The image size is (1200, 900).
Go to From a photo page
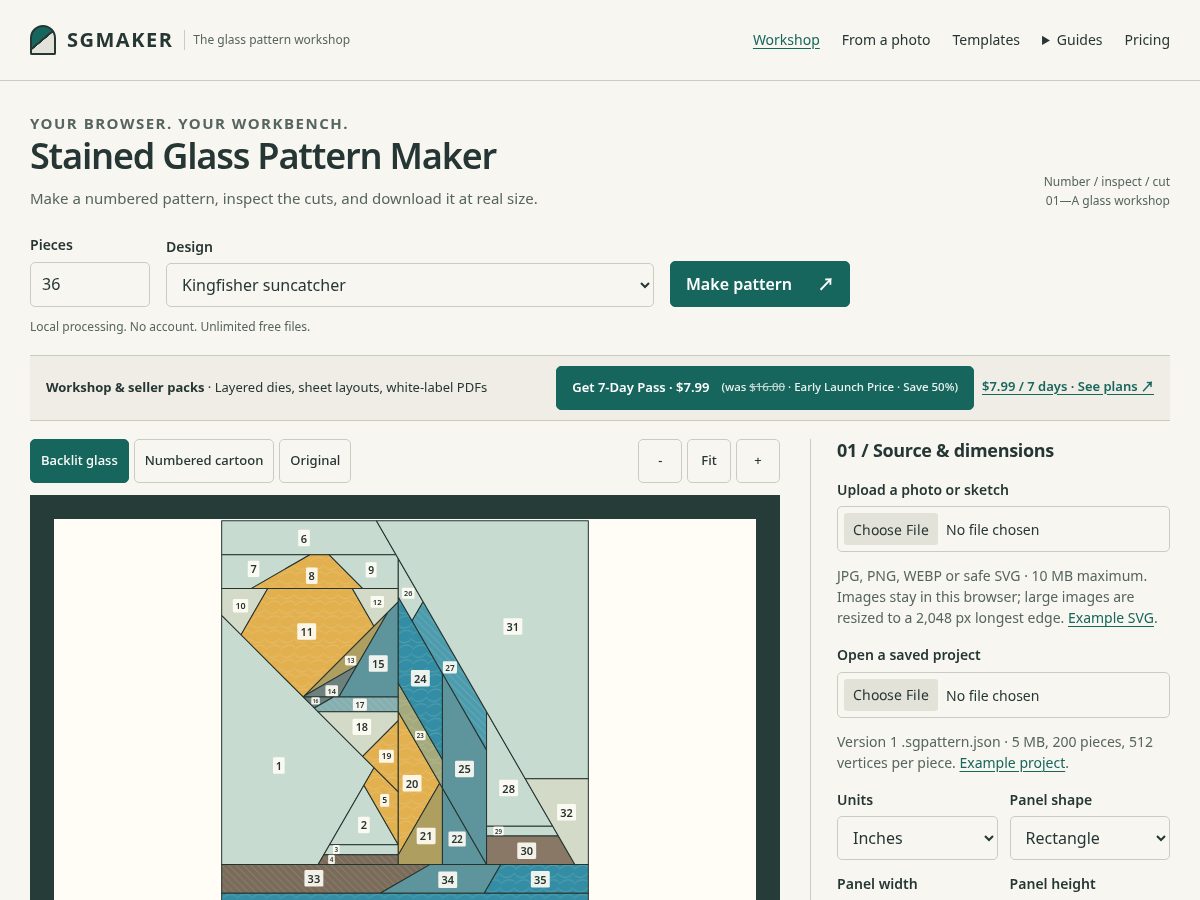coord(886,40)
